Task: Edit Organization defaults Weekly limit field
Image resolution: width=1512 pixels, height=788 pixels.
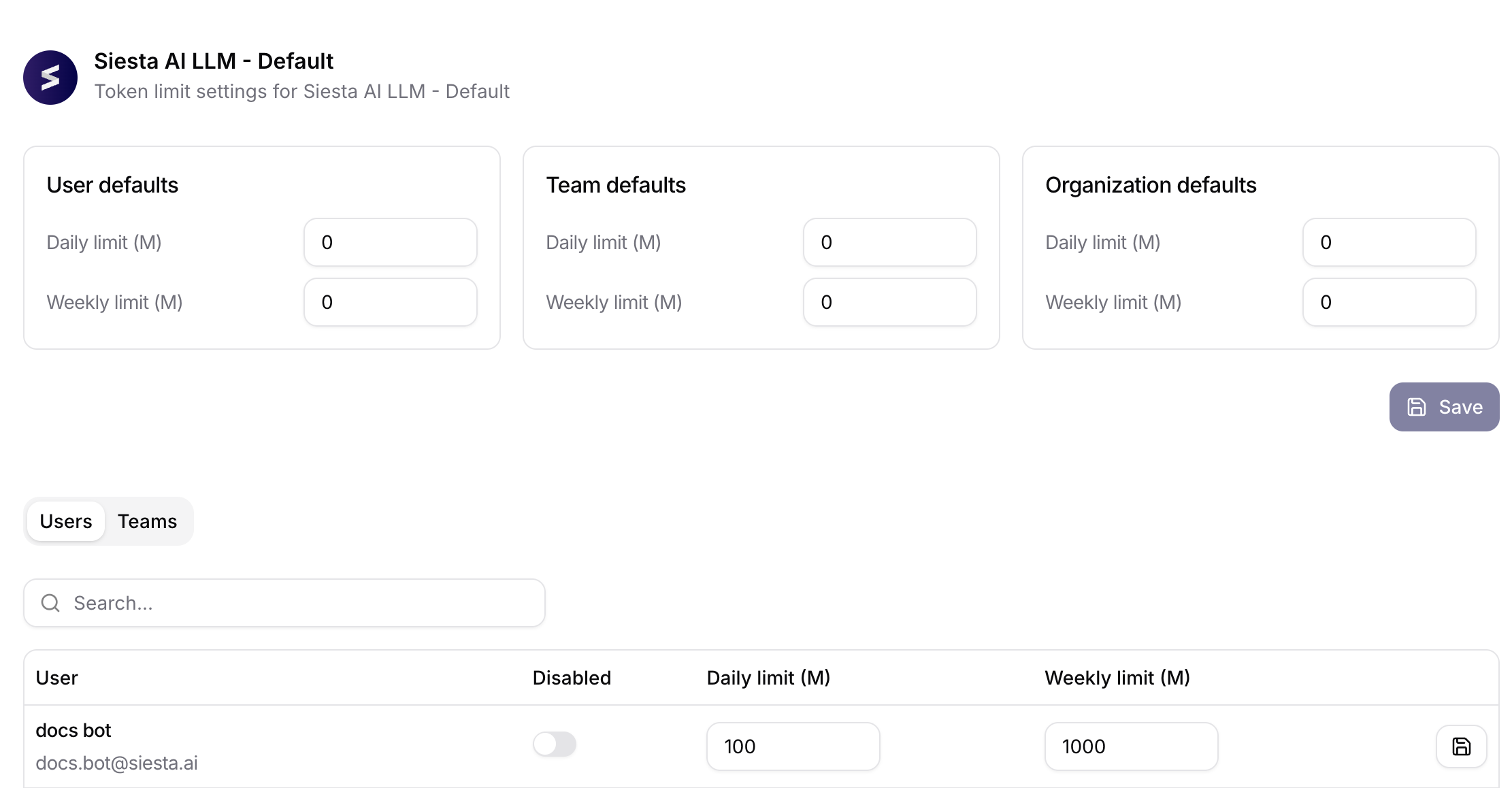Action: click(1390, 302)
